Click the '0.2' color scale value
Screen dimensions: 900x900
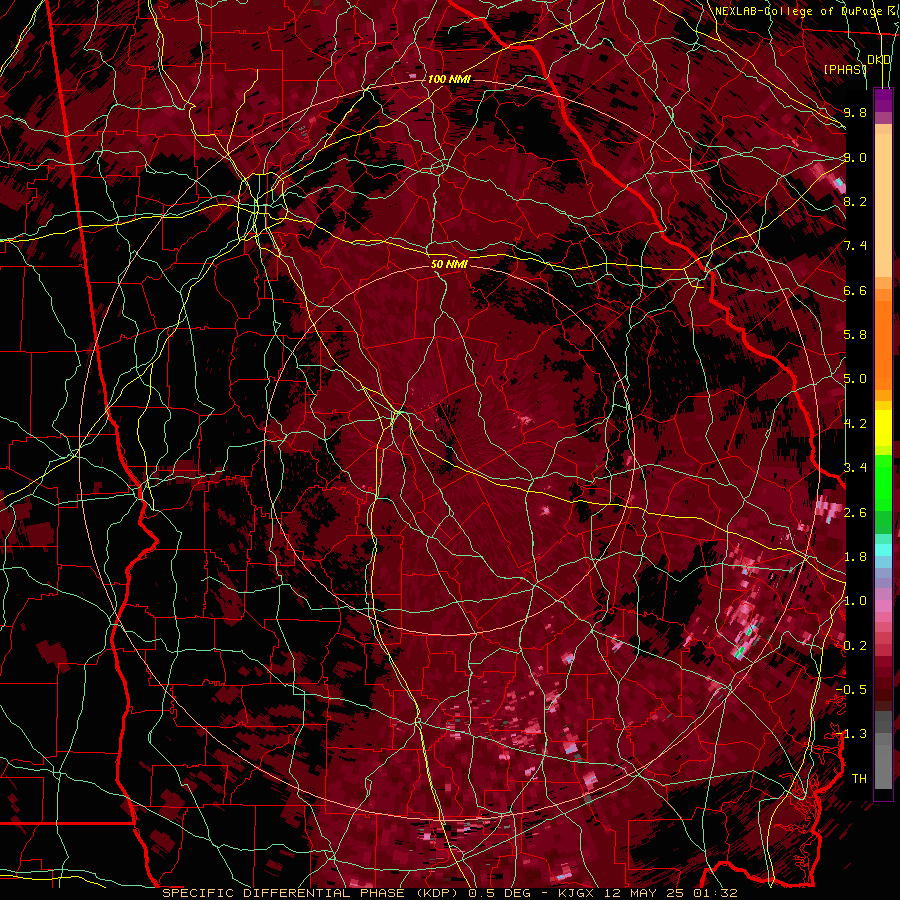point(855,646)
